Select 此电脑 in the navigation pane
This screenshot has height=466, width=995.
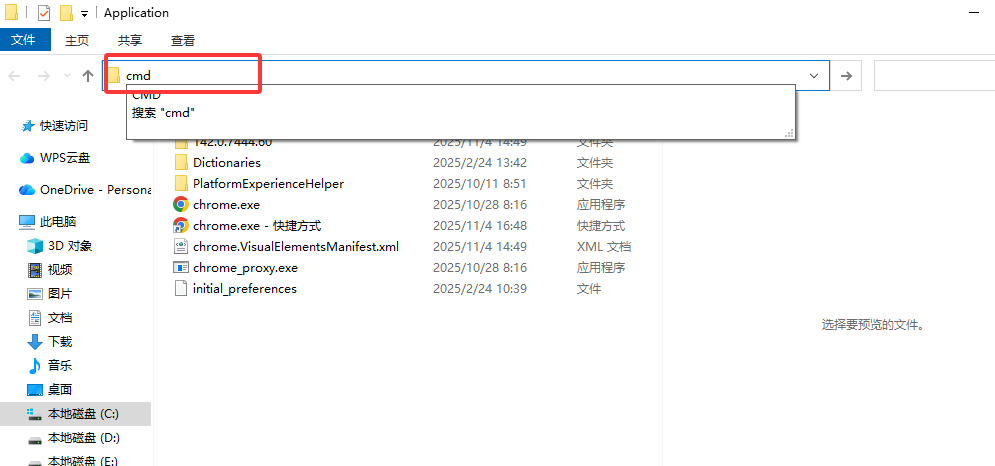(x=58, y=222)
